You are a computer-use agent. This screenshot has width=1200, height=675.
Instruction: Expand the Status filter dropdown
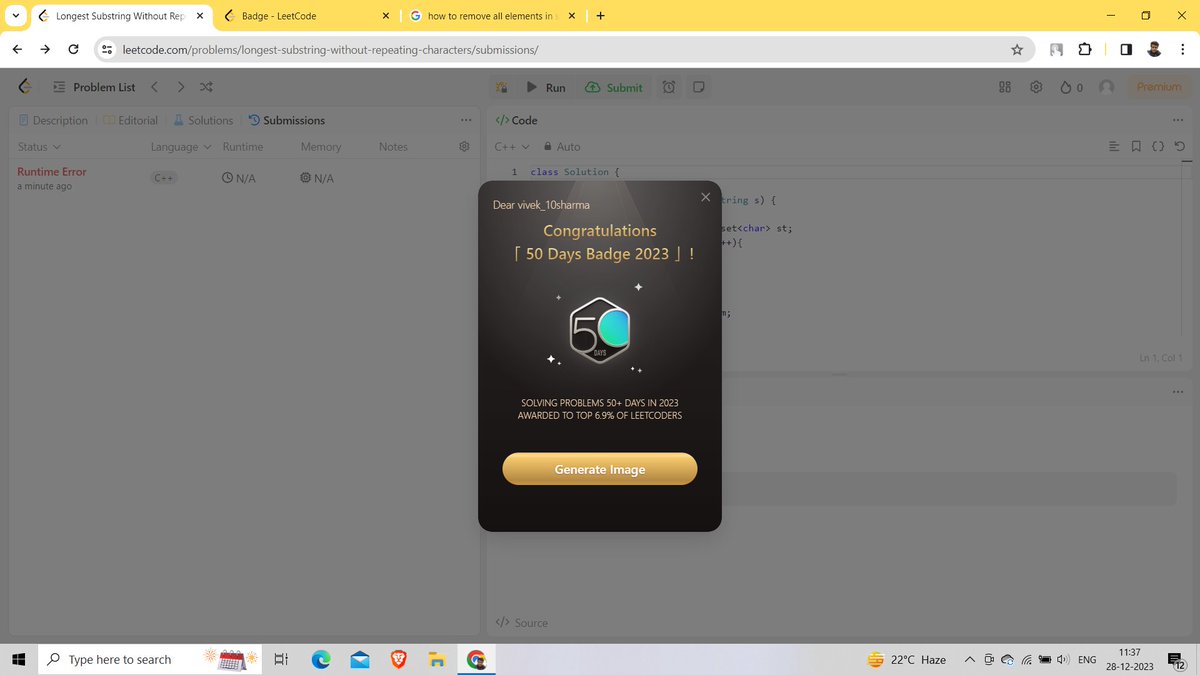pyautogui.click(x=39, y=146)
